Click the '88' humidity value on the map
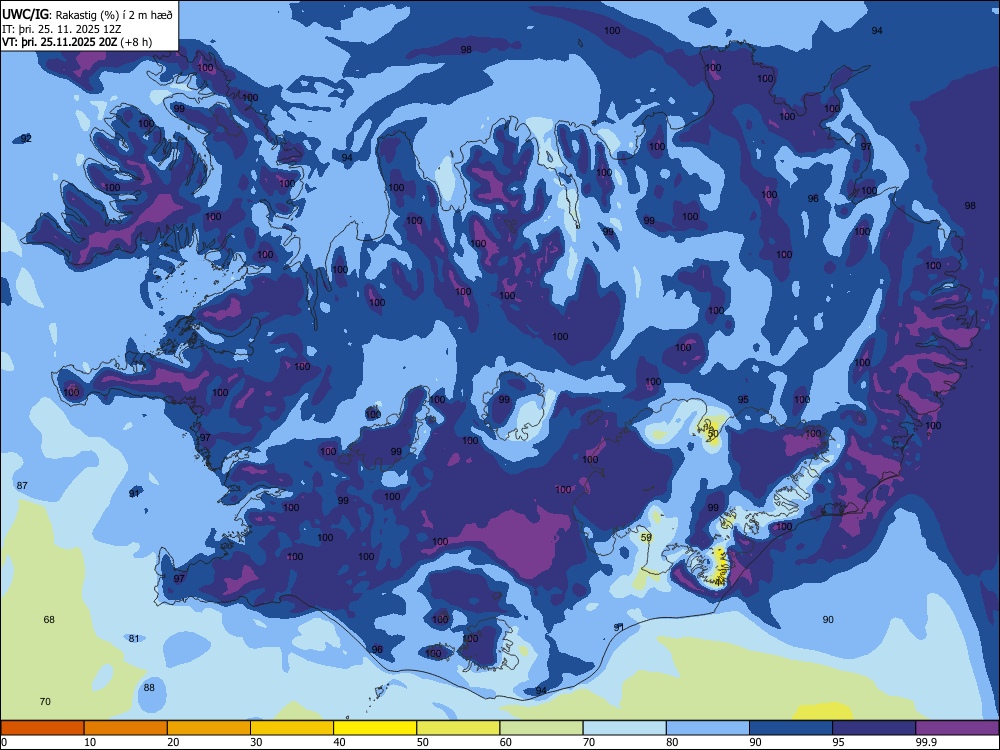Screen dimensions: 1000x750 (149, 688)
